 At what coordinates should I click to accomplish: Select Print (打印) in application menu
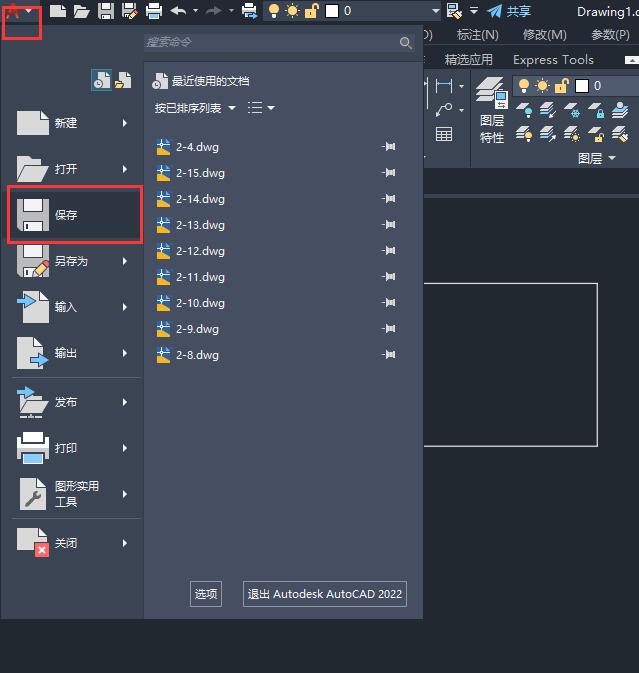[x=74, y=448]
